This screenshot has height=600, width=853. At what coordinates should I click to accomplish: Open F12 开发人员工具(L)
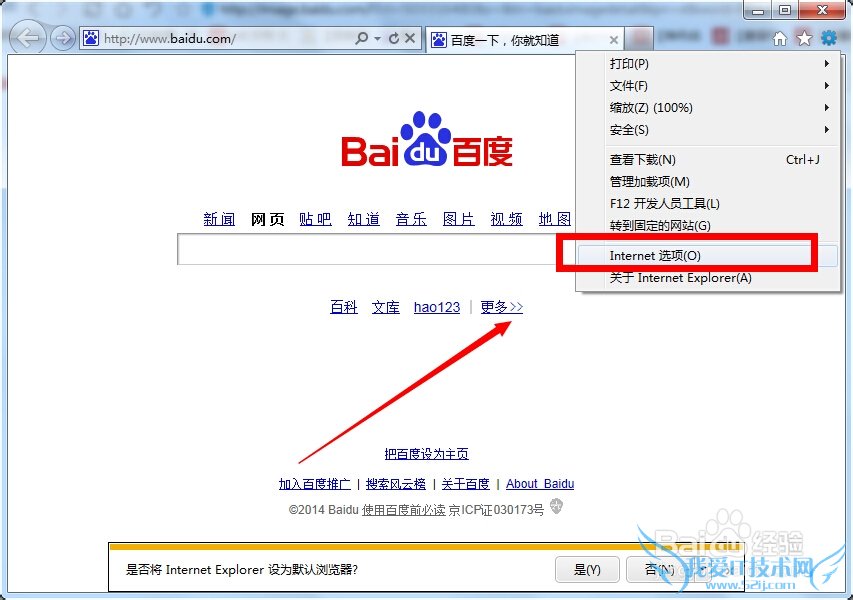tap(708, 203)
